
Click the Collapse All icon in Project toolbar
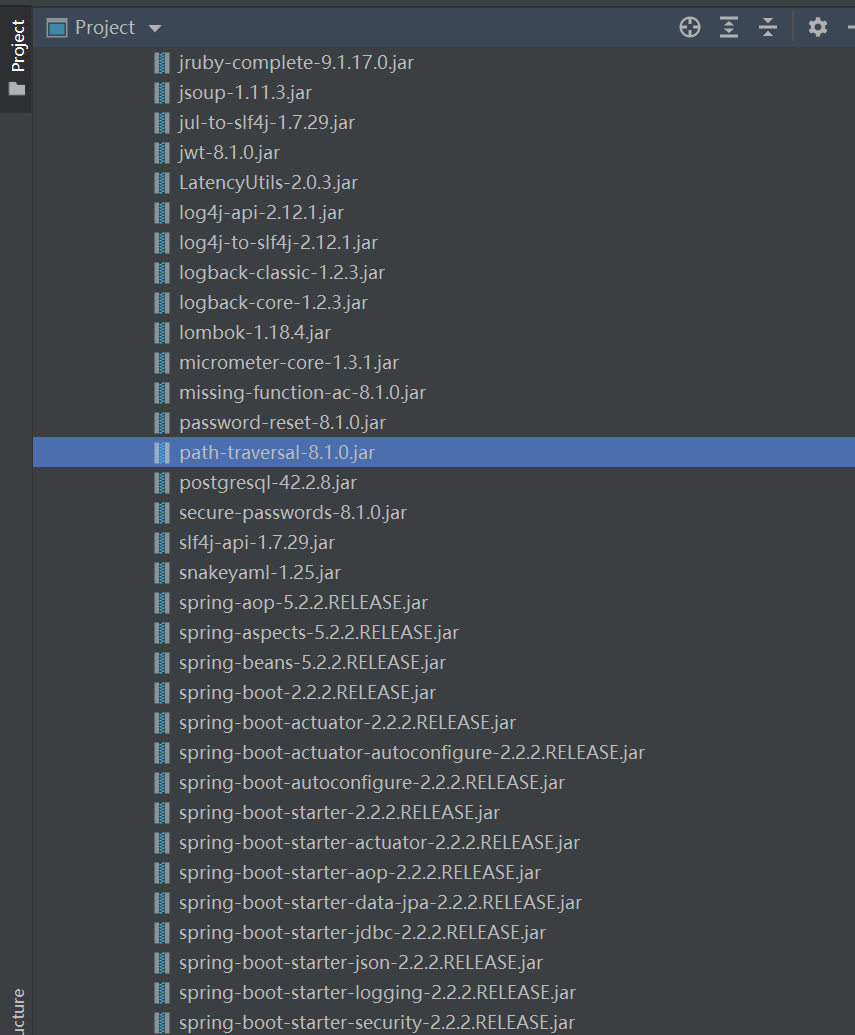[x=767, y=27]
